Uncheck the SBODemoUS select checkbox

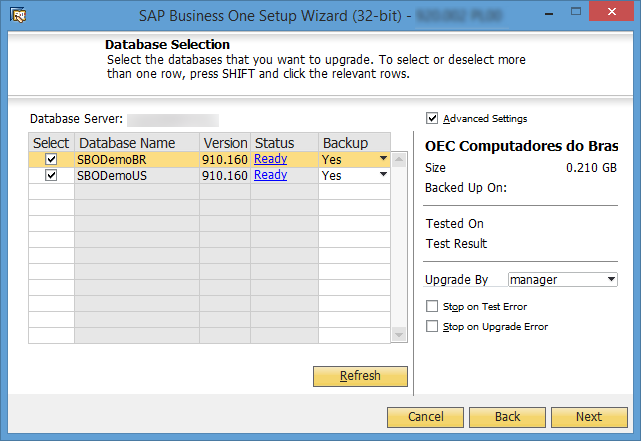(x=51, y=175)
